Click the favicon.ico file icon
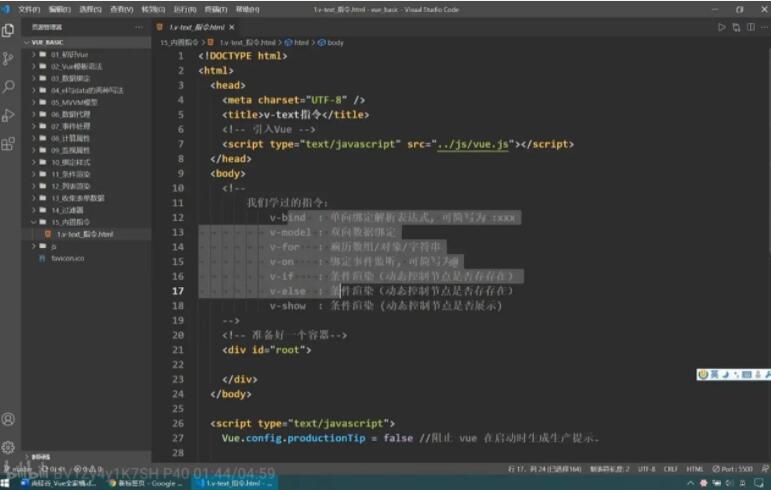771x490 pixels. click(42, 258)
